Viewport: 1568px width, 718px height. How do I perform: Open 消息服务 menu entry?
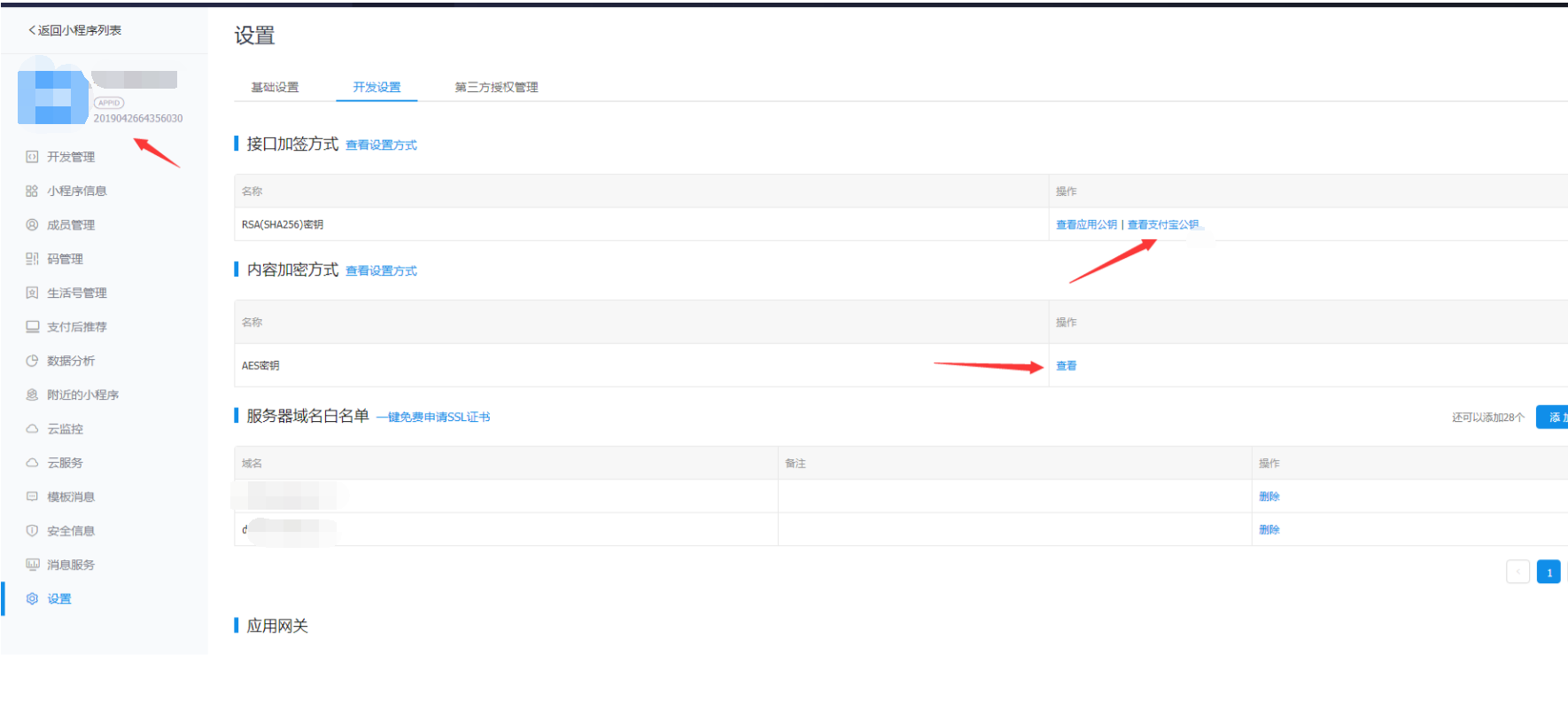coord(71,565)
